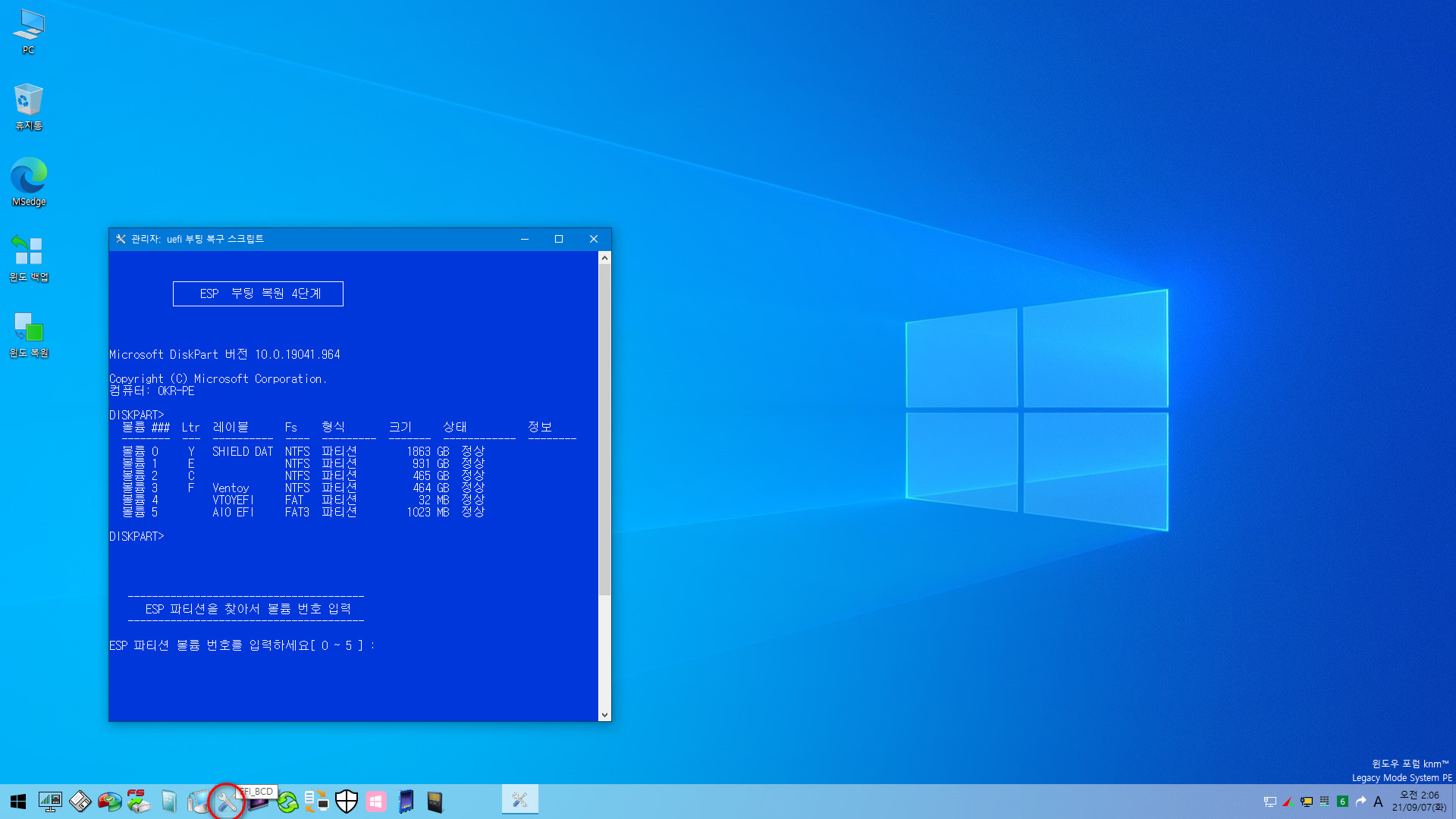Click the red-green triangle tray icon
Image resolution: width=1456 pixels, height=819 pixels.
[1288, 802]
